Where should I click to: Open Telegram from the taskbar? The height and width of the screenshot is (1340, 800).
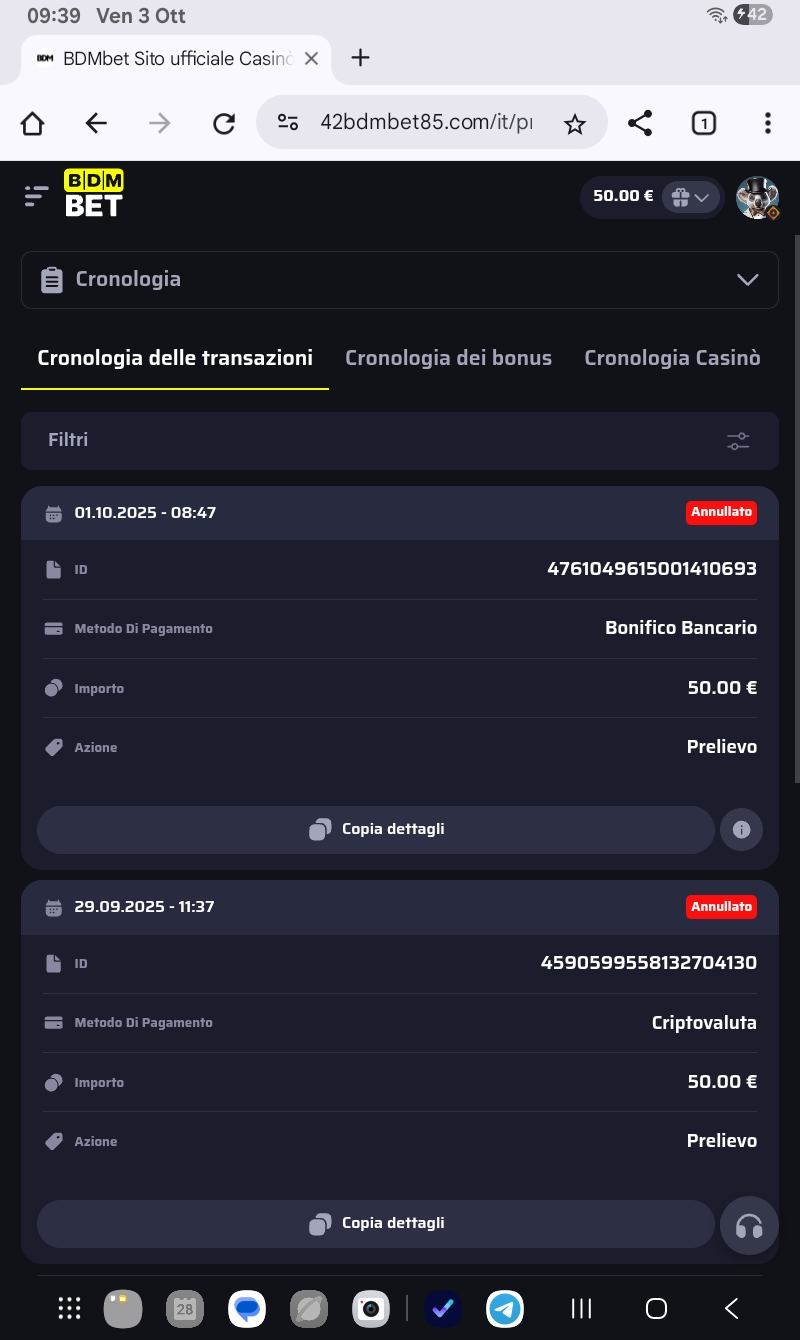(505, 1308)
